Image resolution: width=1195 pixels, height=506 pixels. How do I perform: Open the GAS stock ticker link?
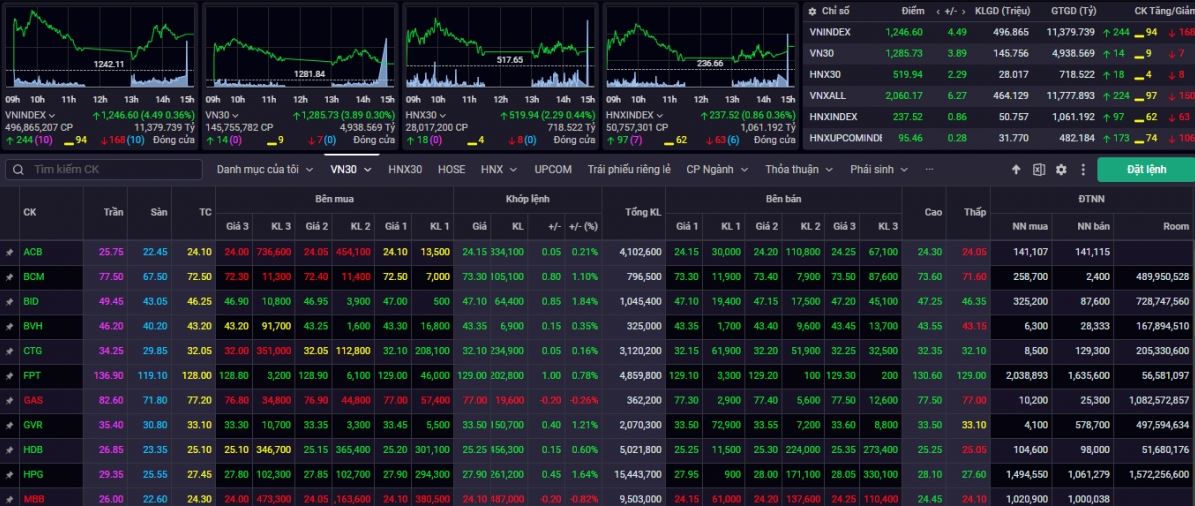point(32,400)
